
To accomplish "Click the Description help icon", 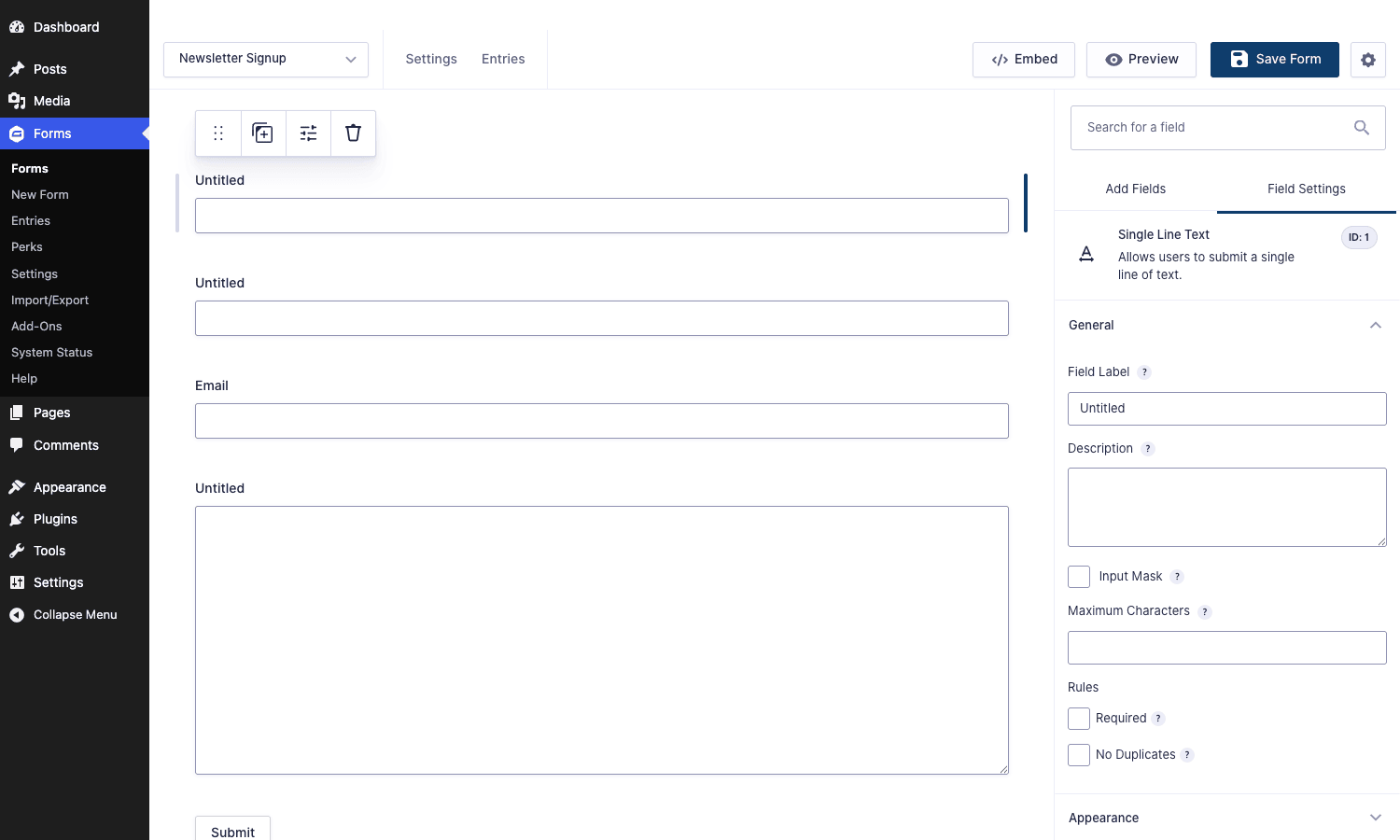I will click(x=1149, y=449).
